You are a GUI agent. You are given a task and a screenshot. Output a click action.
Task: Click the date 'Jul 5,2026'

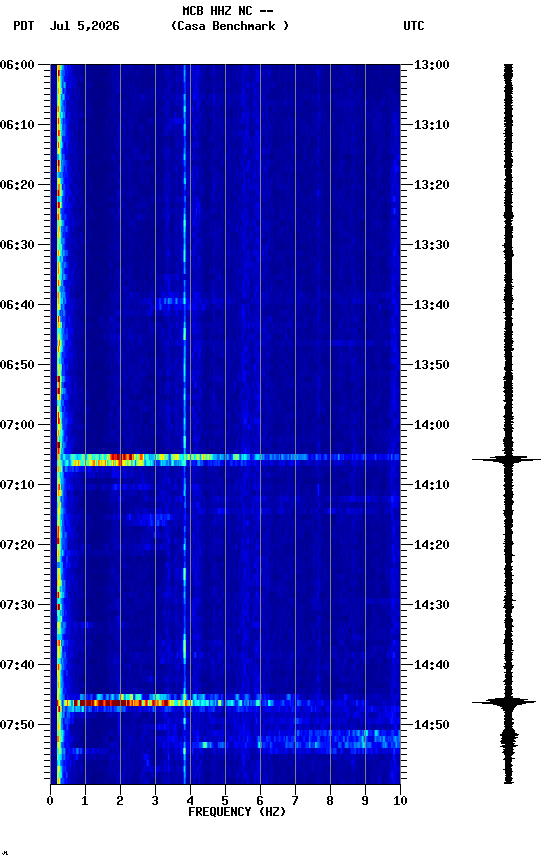84,26
